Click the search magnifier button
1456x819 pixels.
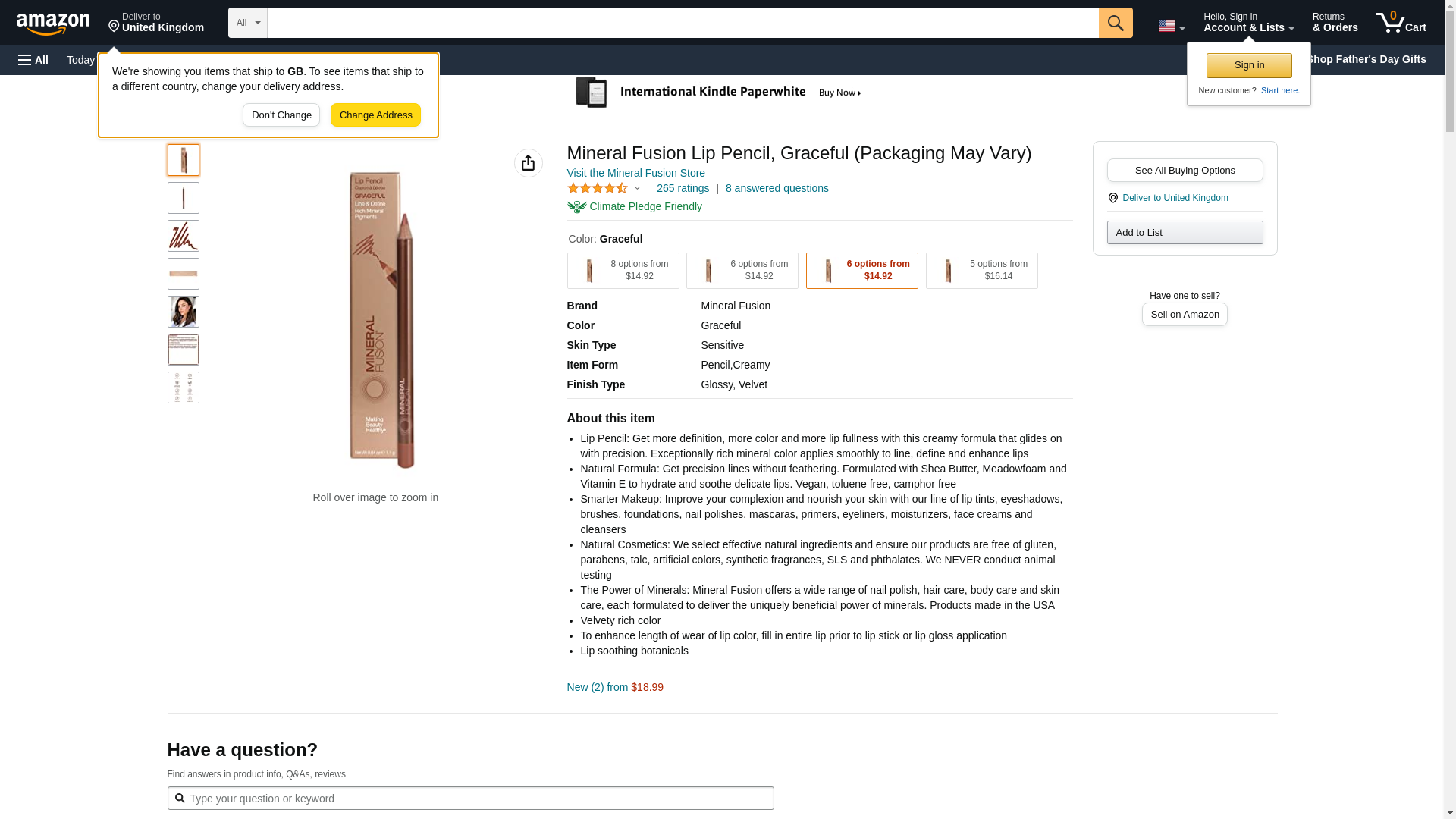[1115, 23]
